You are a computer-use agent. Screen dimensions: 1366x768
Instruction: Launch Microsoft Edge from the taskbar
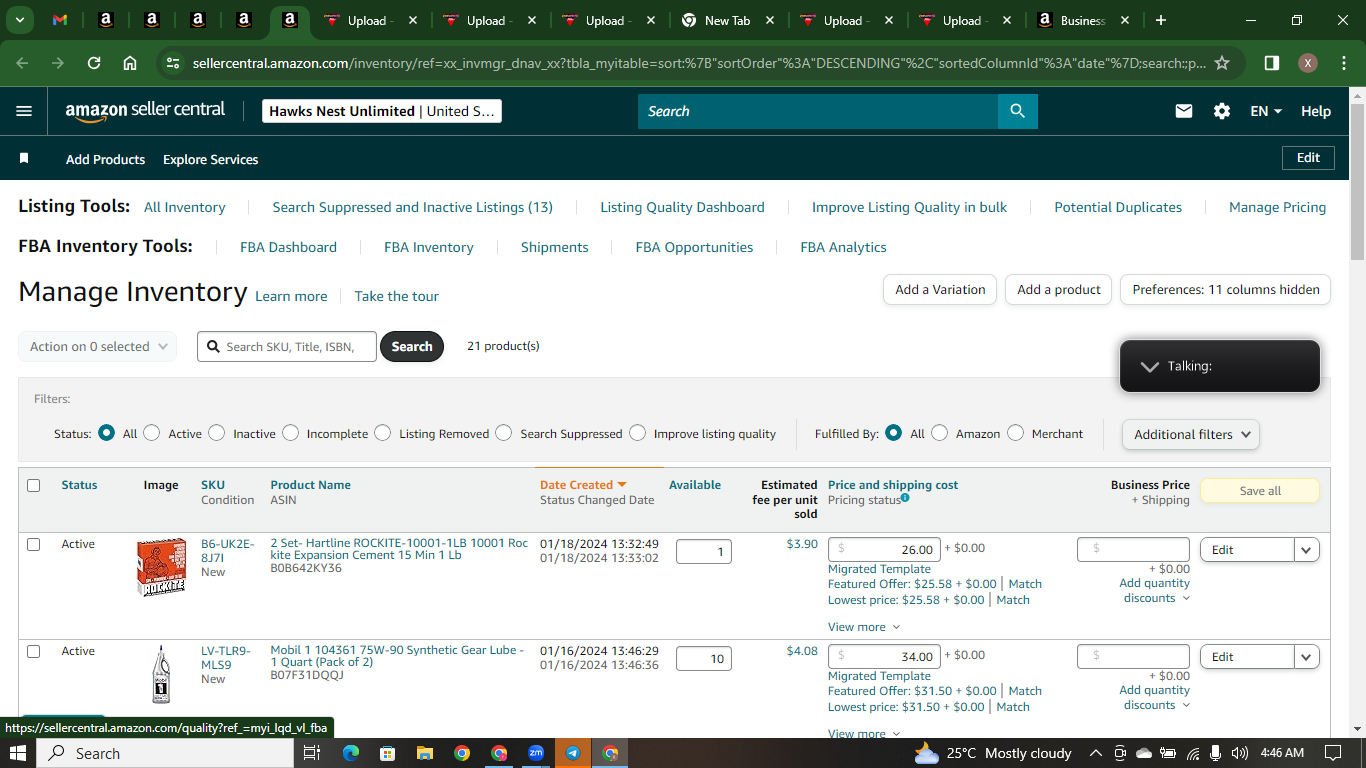(x=350, y=753)
